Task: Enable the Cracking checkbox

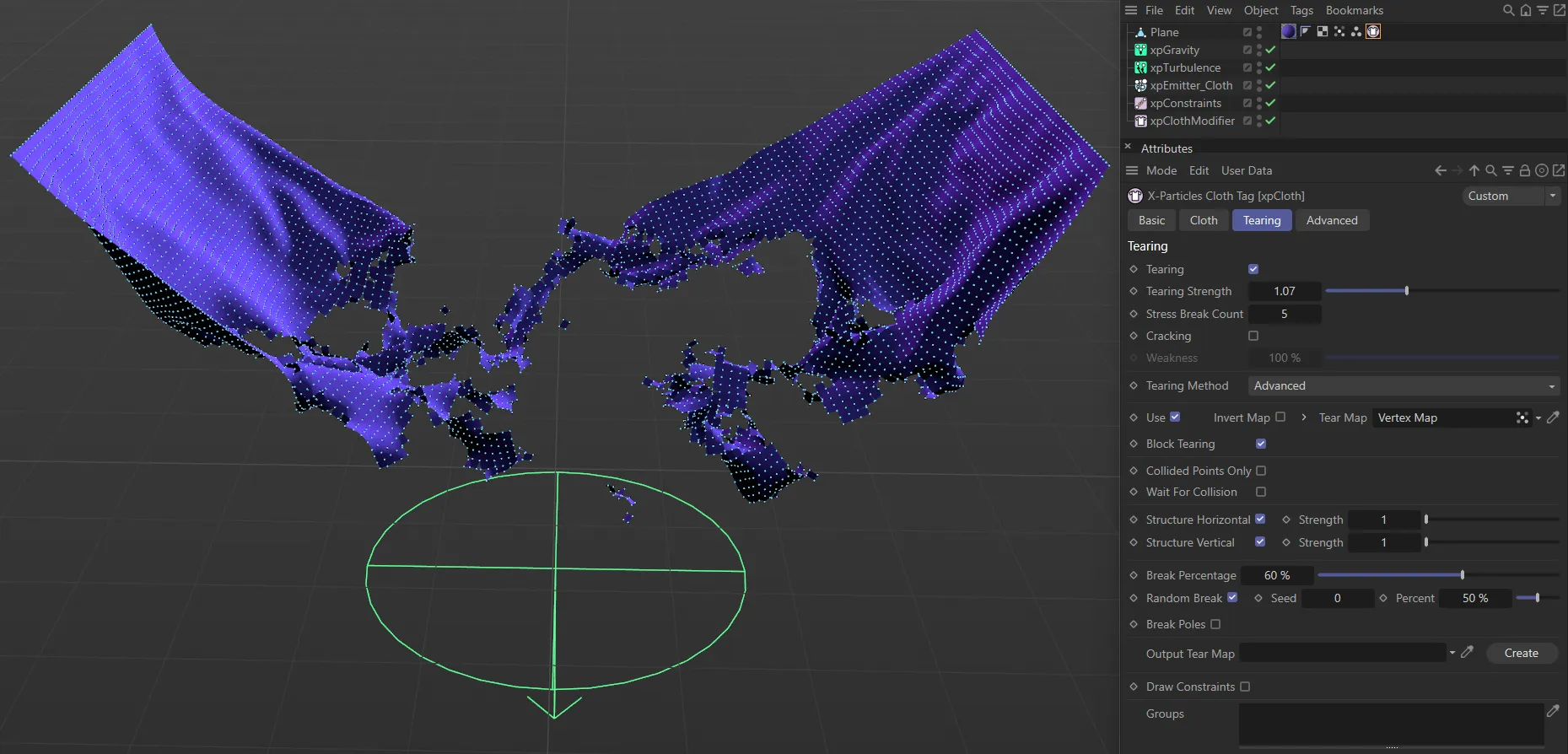Action: pos(1253,336)
